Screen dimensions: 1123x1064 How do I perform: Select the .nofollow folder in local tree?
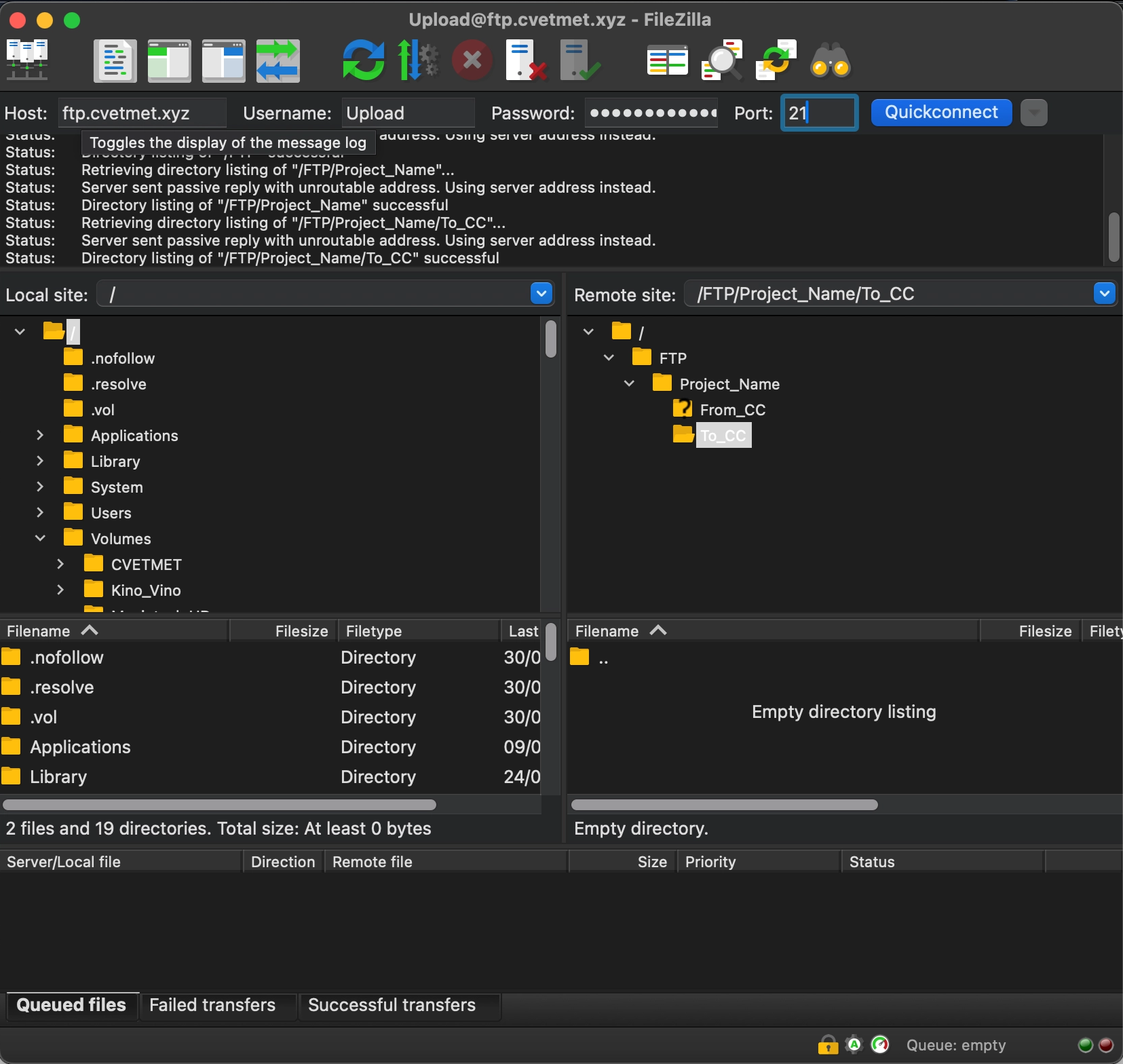pyautogui.click(x=122, y=358)
